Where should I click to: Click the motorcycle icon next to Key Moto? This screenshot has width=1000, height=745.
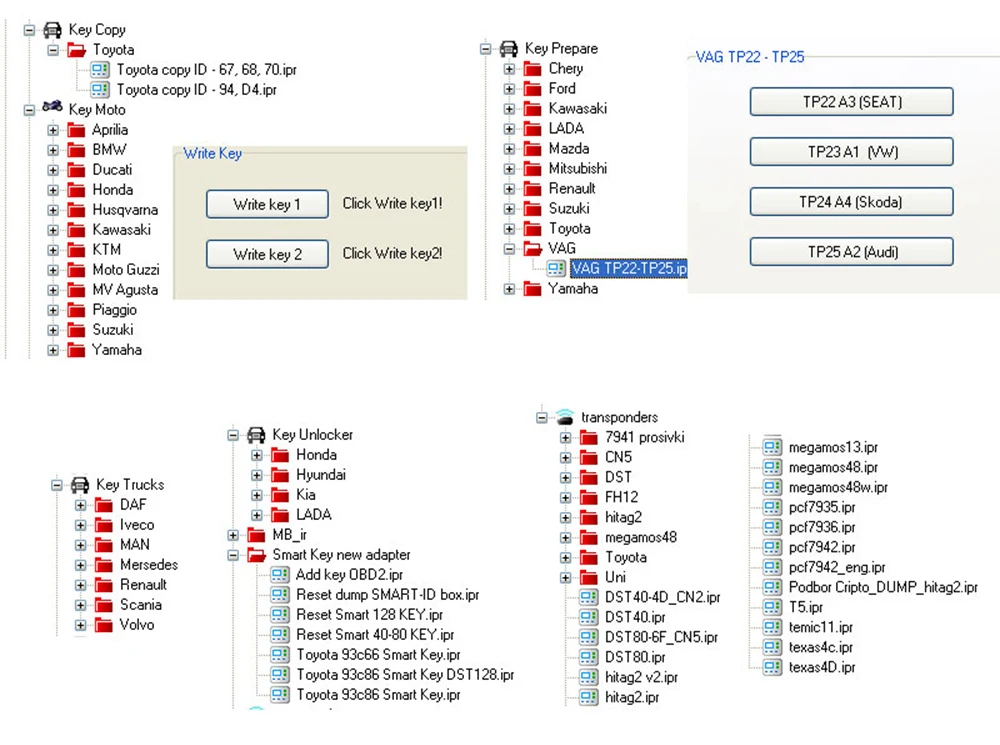click(x=52, y=106)
